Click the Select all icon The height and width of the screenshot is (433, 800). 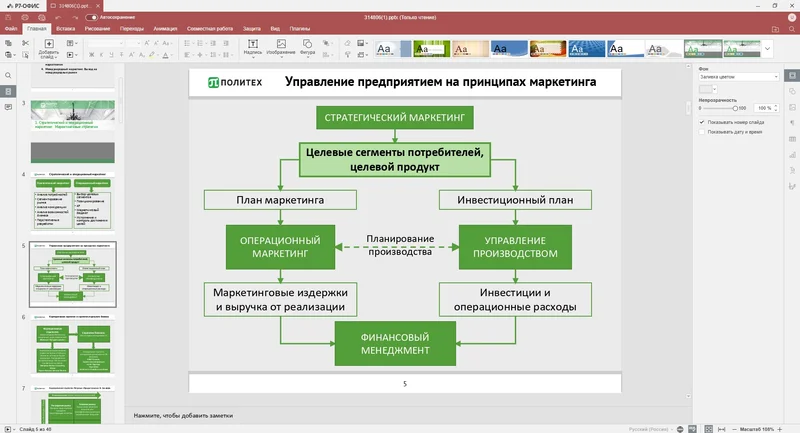coord(25,55)
